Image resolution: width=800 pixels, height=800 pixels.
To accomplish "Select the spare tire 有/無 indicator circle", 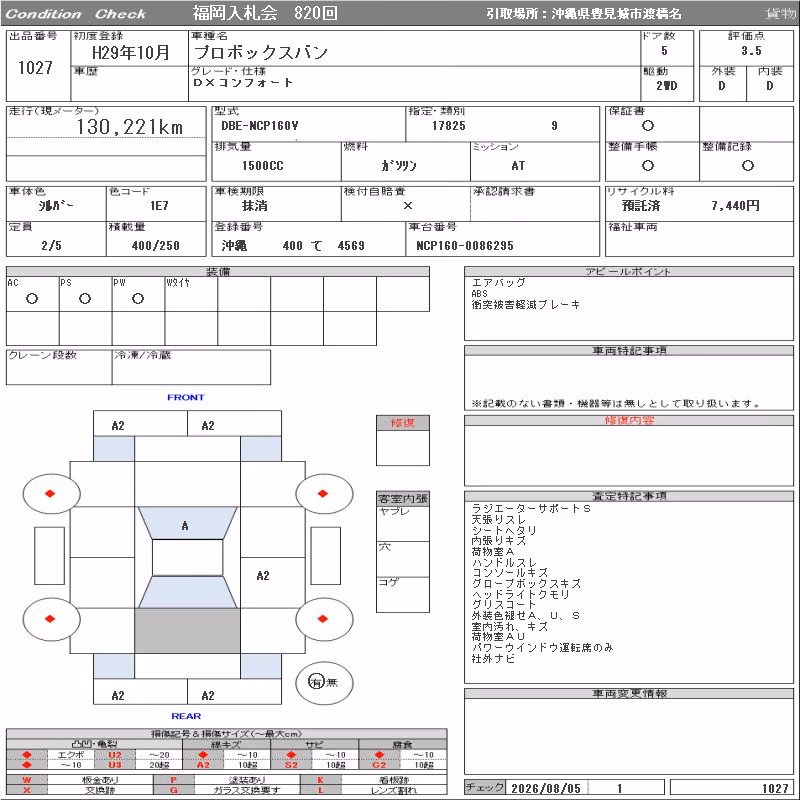I will (324, 683).
